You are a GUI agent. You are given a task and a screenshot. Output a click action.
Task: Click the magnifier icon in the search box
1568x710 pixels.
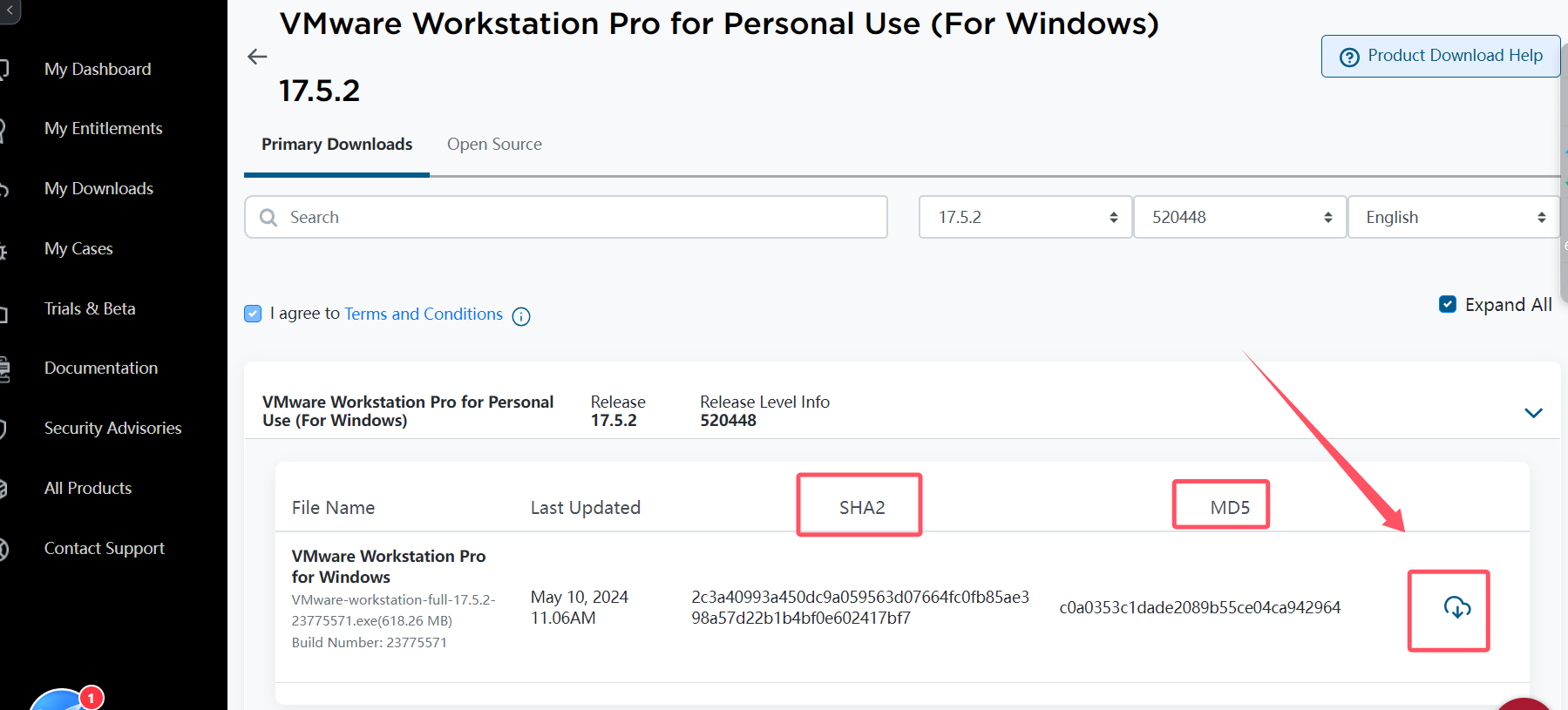268,217
